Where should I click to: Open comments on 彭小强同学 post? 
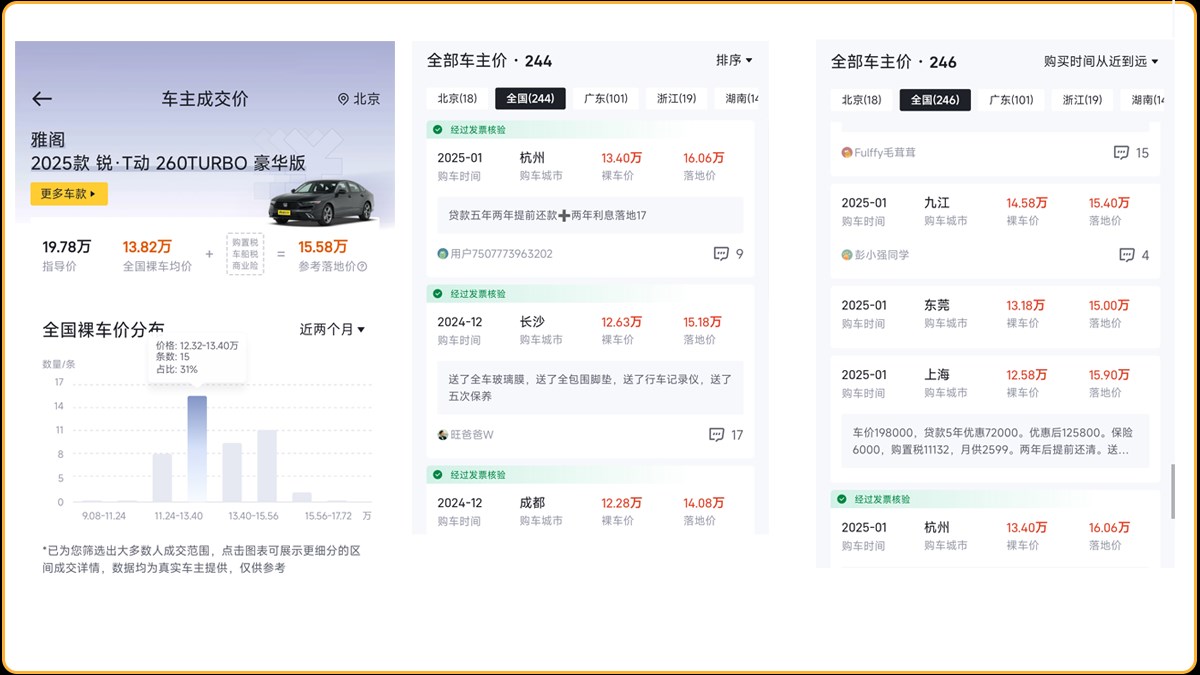point(1125,255)
